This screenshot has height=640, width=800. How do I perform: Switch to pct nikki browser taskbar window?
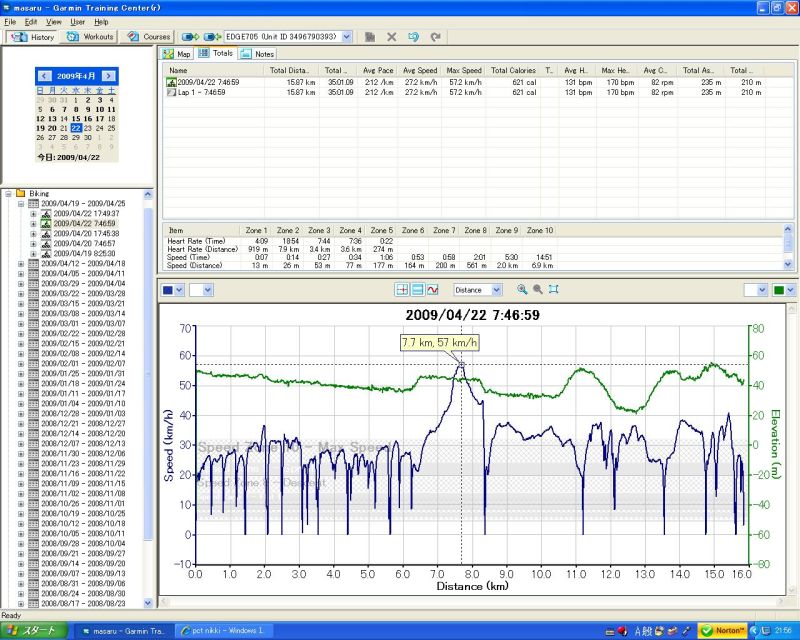click(x=223, y=631)
